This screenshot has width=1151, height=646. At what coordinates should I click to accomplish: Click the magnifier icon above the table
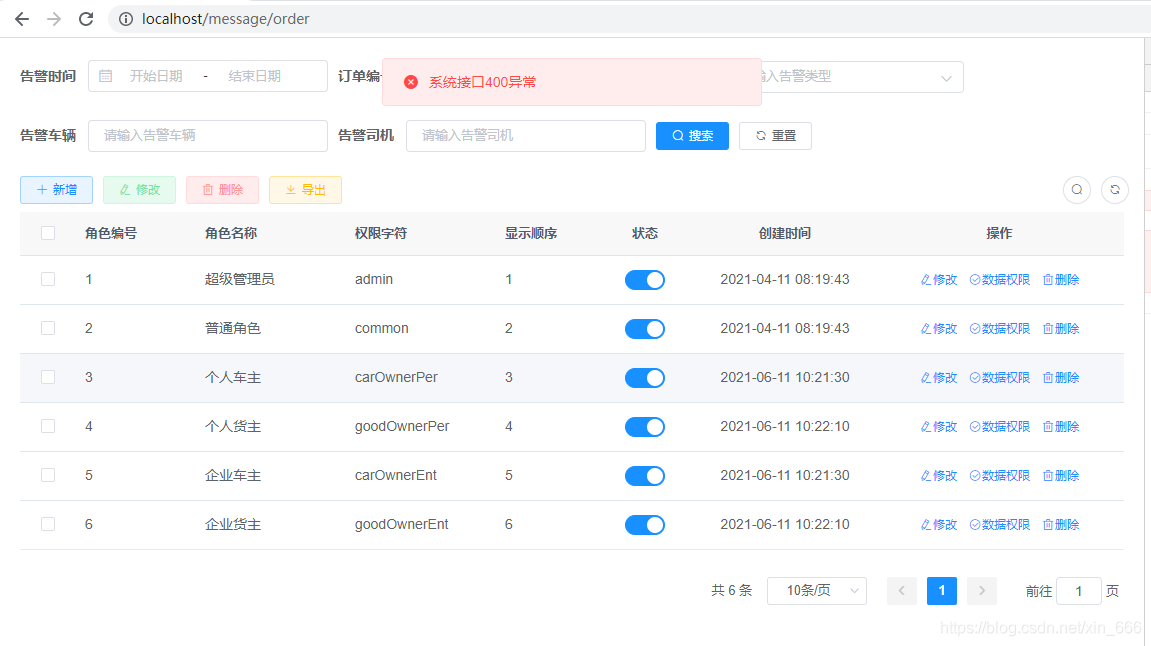(1077, 189)
